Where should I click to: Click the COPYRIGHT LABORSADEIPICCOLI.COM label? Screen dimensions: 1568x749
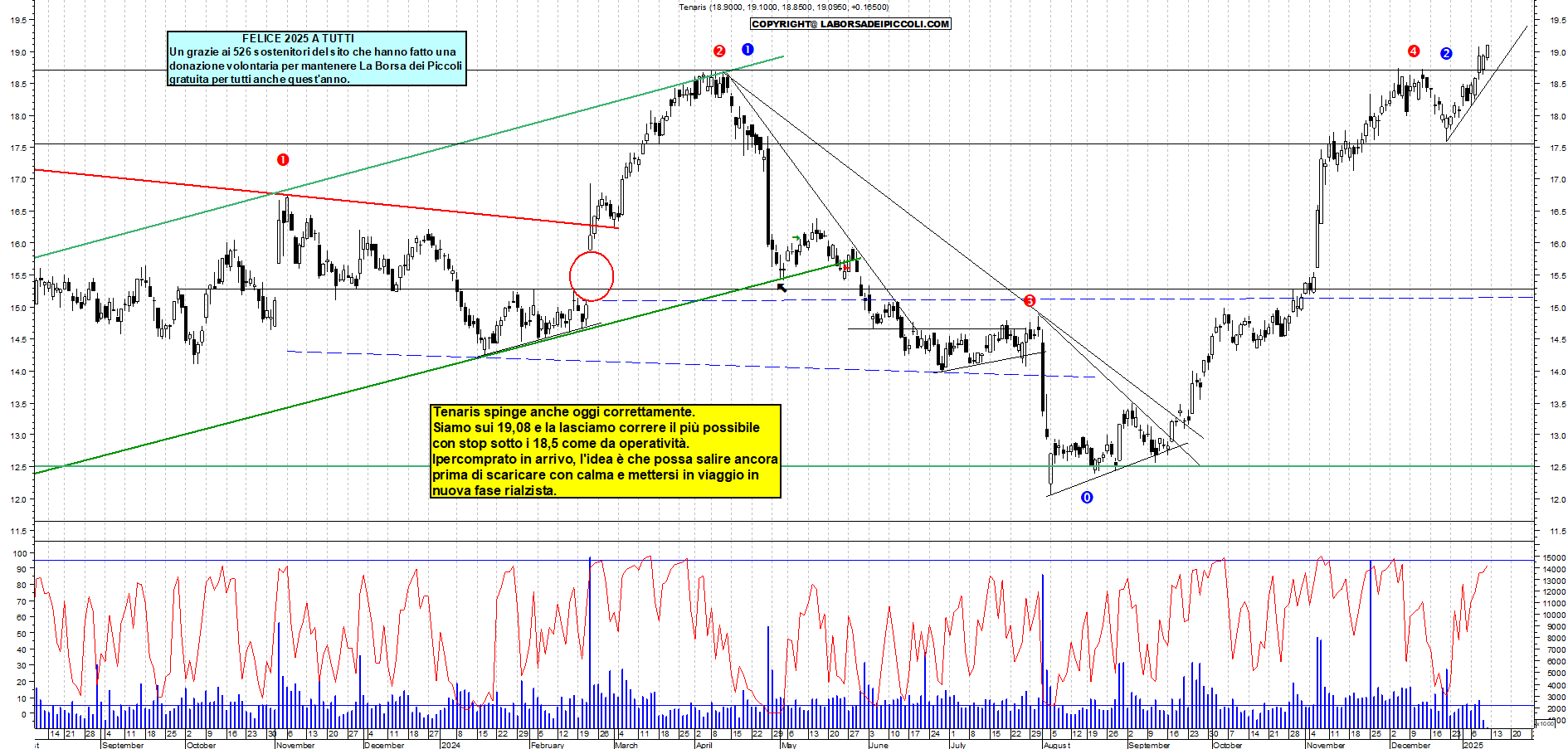(x=850, y=24)
